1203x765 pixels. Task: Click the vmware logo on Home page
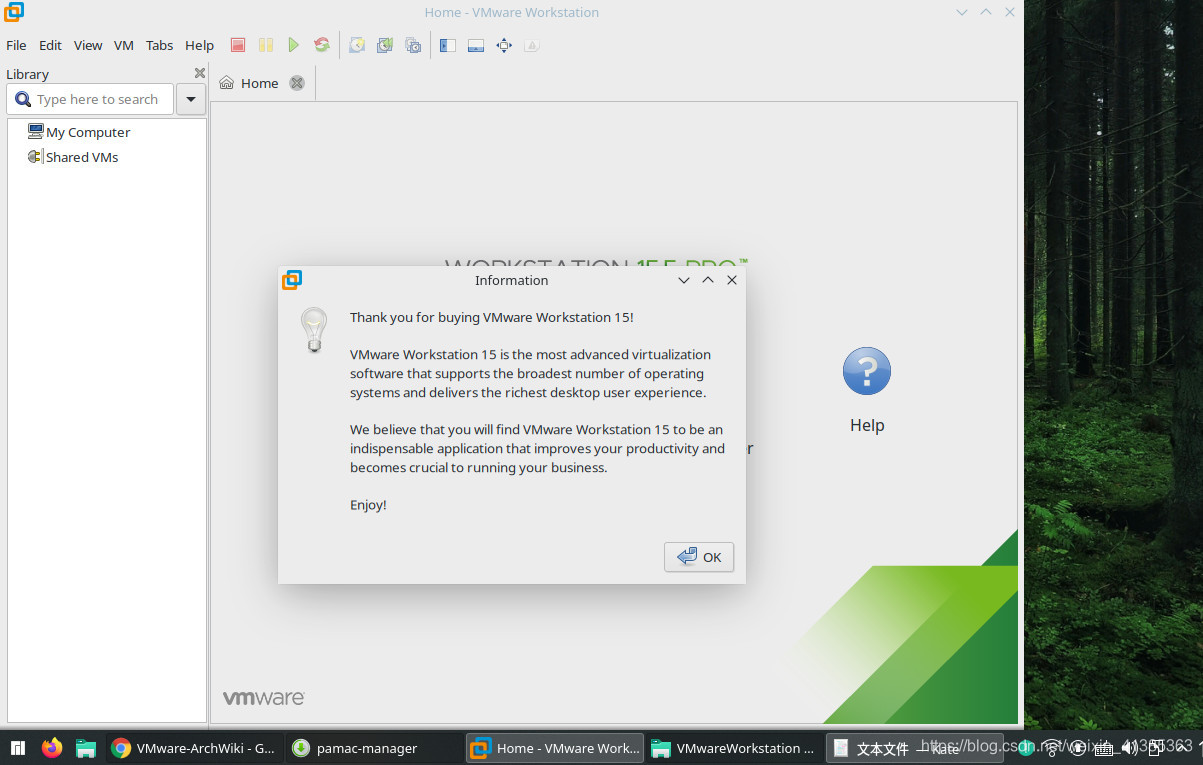[x=263, y=698]
